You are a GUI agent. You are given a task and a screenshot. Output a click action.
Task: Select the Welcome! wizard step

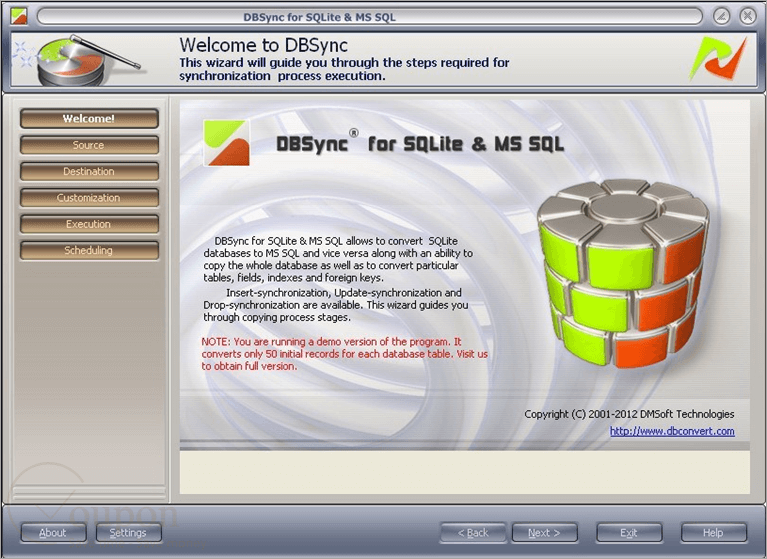(89, 119)
